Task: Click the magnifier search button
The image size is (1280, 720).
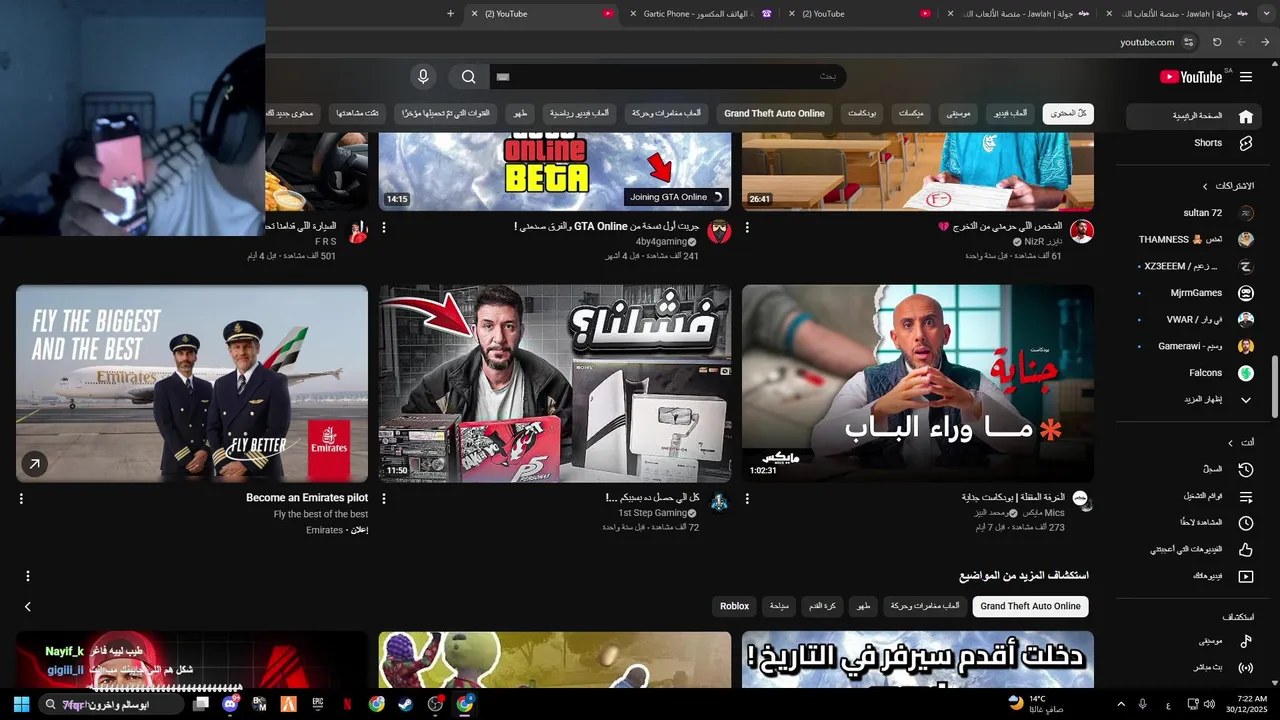Action: (468, 77)
